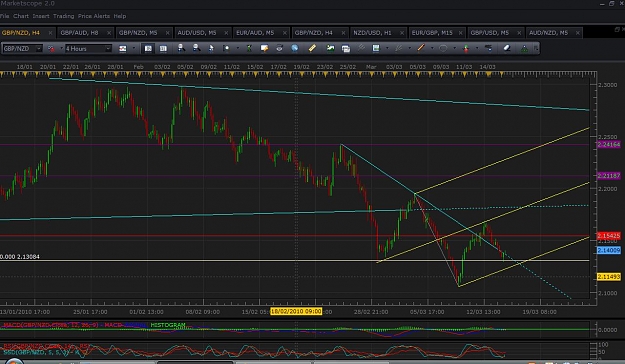Switch to the GBP/USD, M5 tab

(489, 33)
